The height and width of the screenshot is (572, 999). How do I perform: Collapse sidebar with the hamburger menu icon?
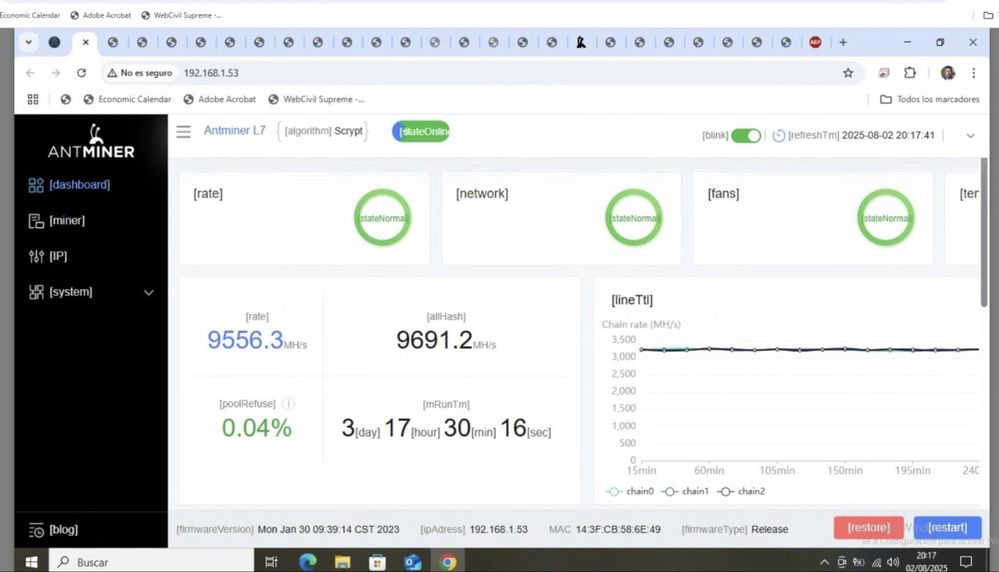pyautogui.click(x=183, y=131)
